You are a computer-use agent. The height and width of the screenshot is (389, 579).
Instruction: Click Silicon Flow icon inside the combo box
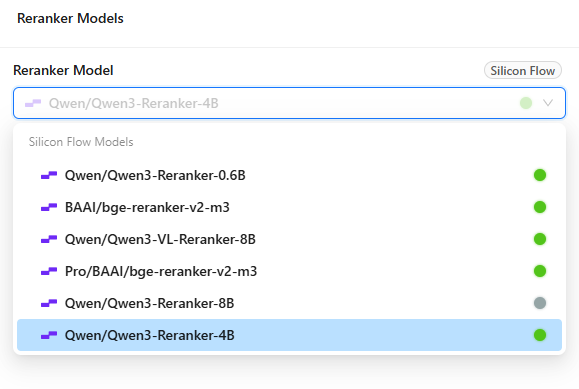pyautogui.click(x=33, y=103)
